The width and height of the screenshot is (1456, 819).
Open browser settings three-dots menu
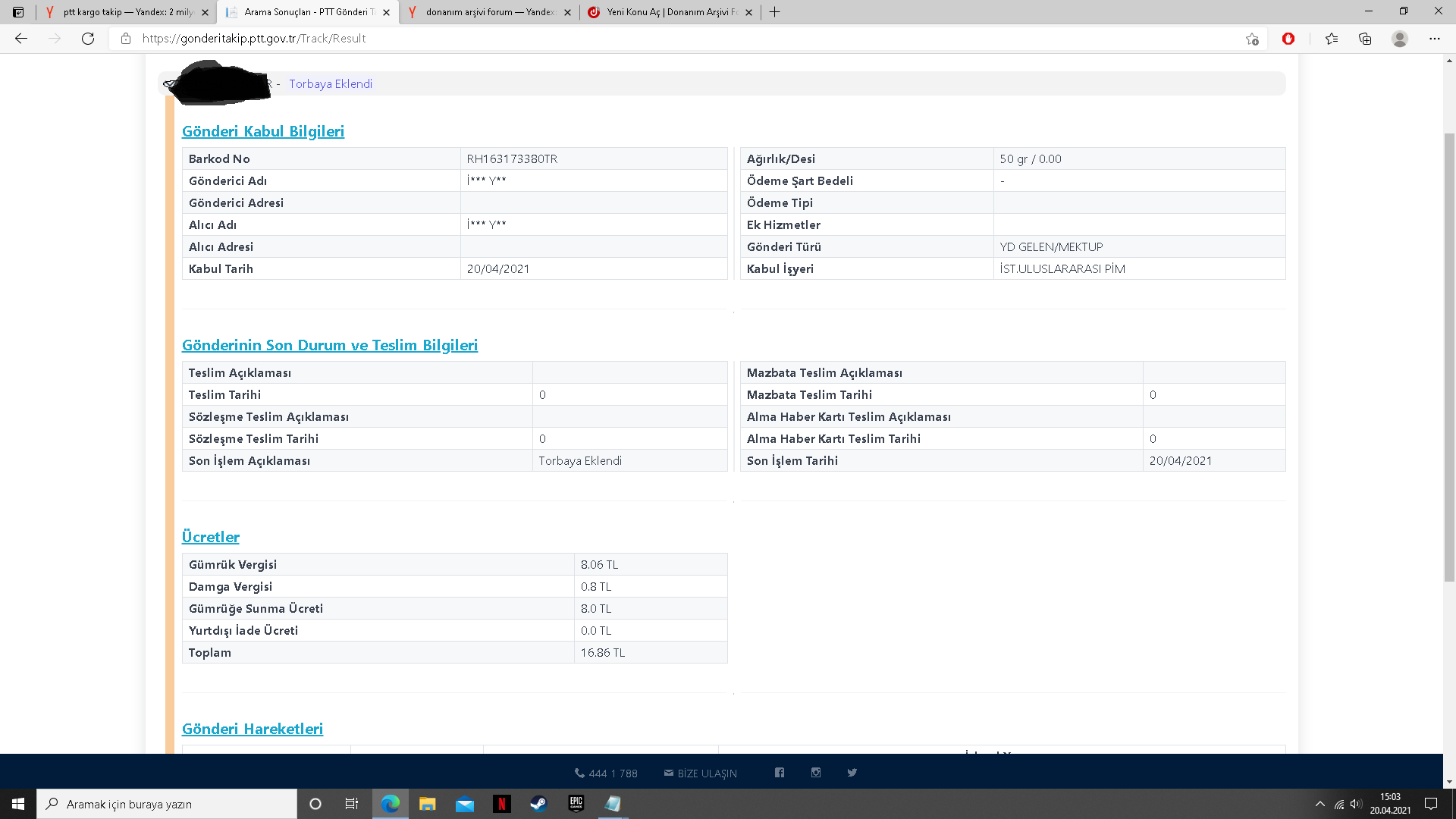tap(1434, 39)
